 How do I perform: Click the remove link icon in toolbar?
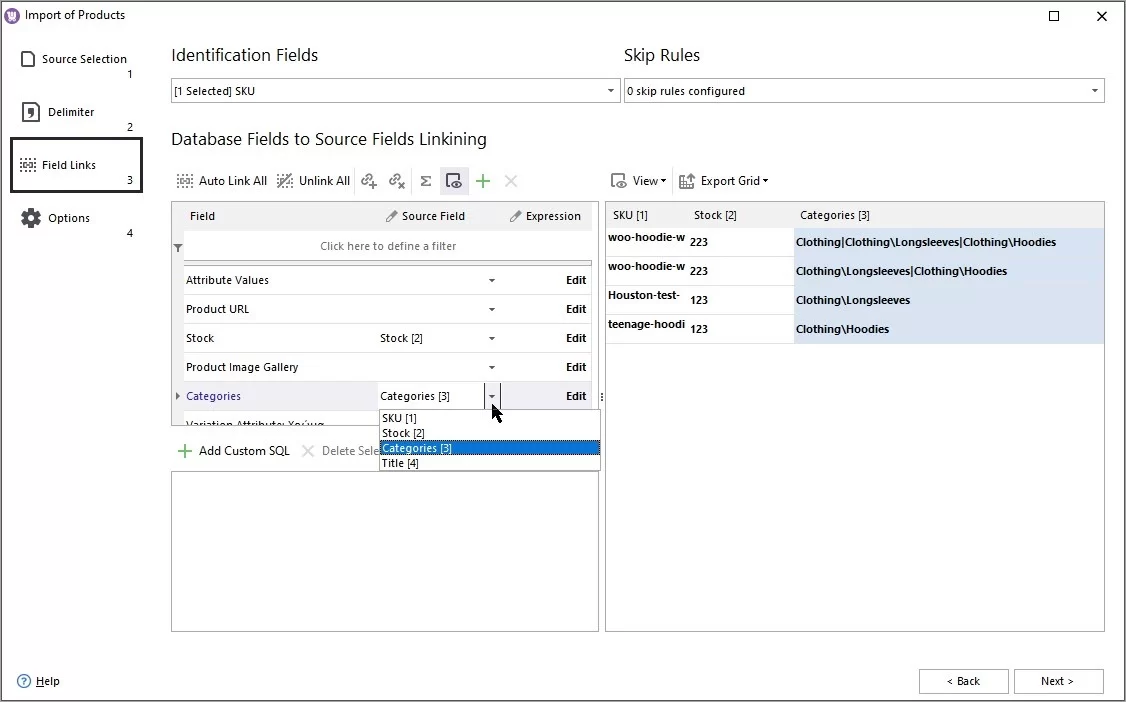point(397,181)
